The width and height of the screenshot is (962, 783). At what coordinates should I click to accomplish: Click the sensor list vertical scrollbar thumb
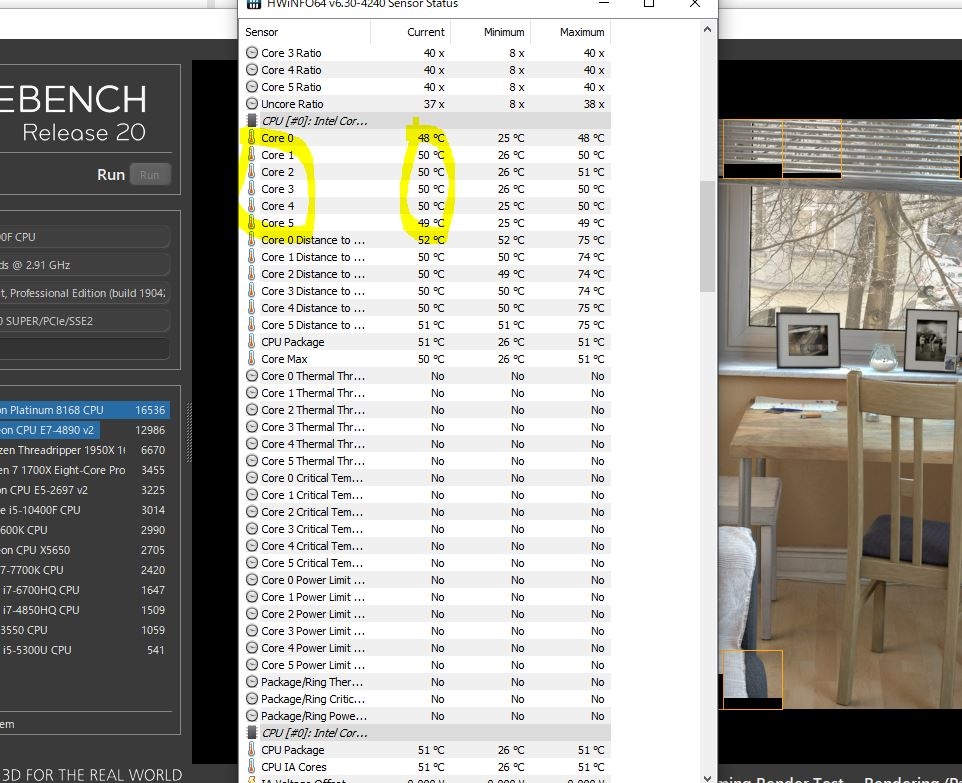tap(707, 236)
